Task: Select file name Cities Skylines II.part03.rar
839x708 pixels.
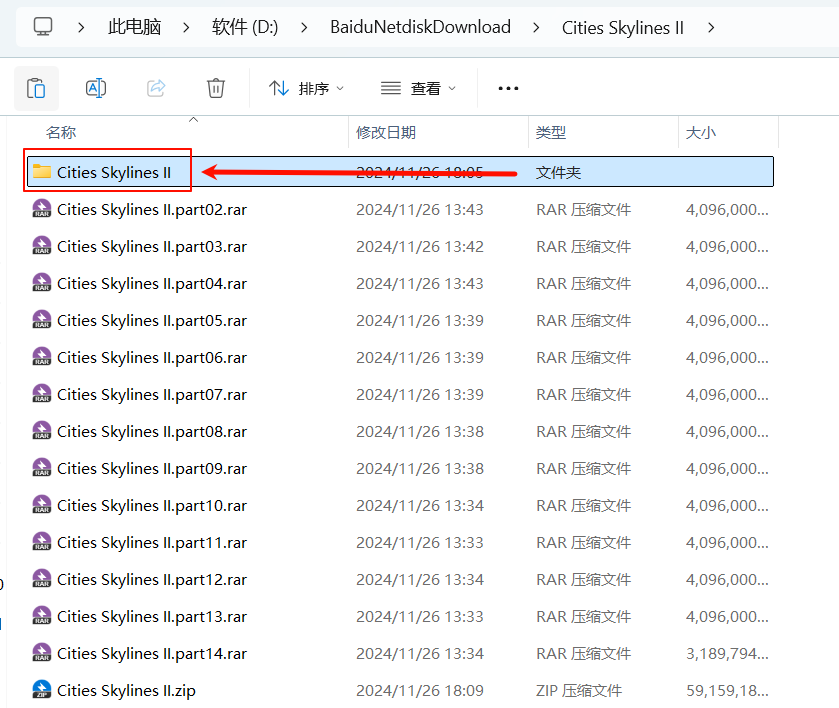Action: coord(152,246)
